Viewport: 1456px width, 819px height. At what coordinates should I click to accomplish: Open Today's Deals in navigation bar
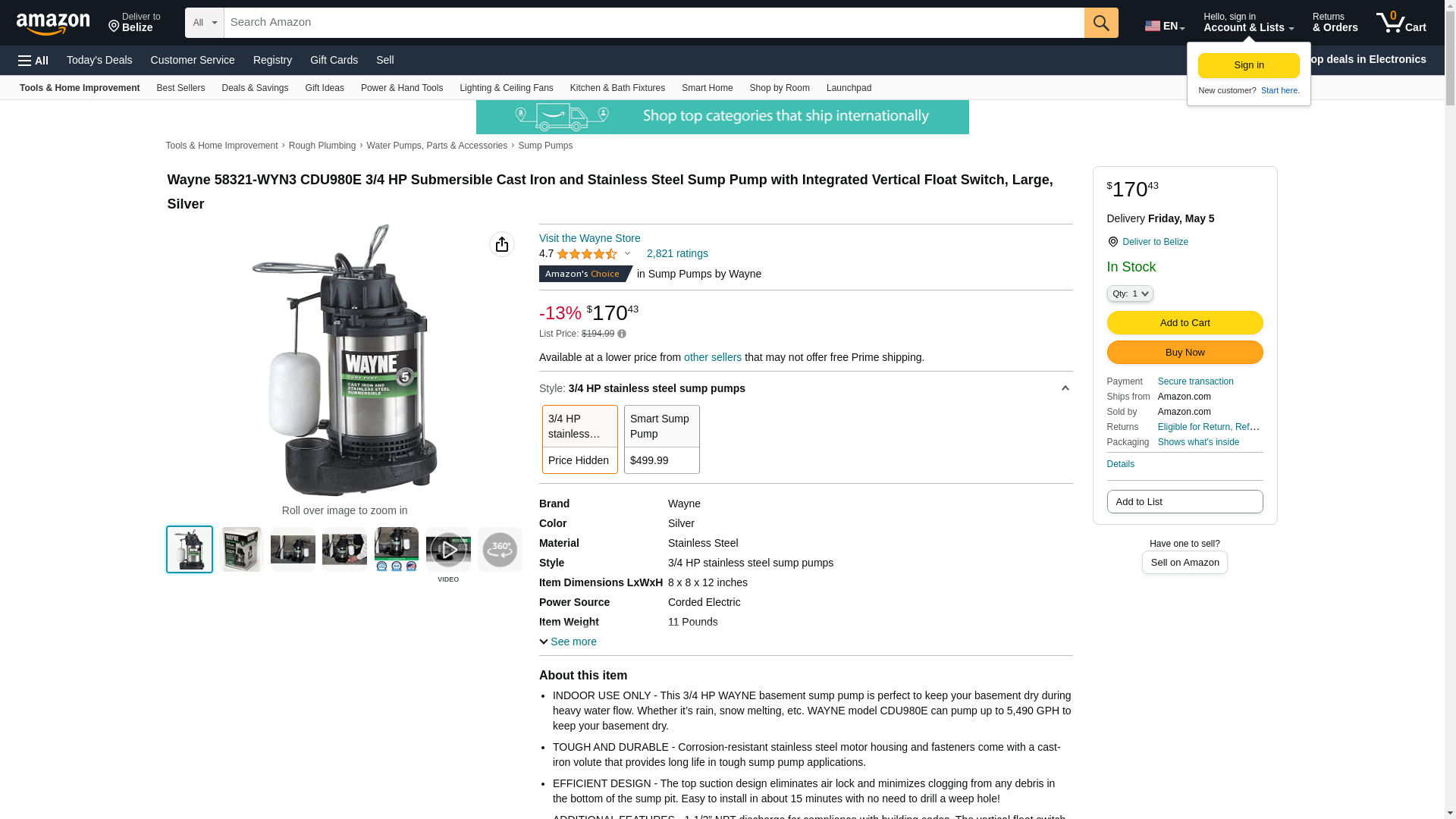(99, 60)
